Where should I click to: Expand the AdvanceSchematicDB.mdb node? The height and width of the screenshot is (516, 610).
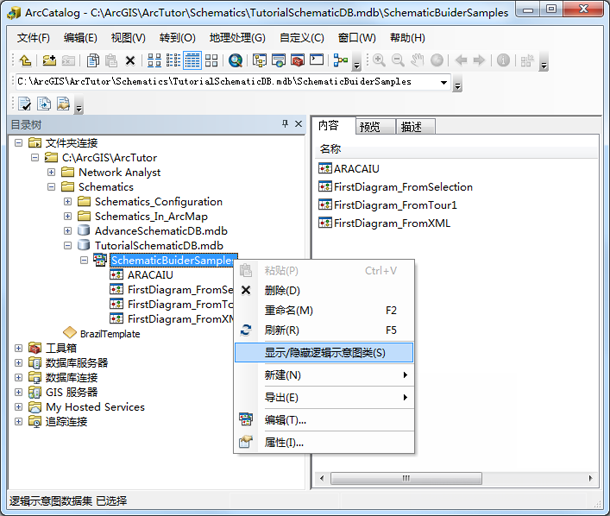pyautogui.click(x=68, y=231)
